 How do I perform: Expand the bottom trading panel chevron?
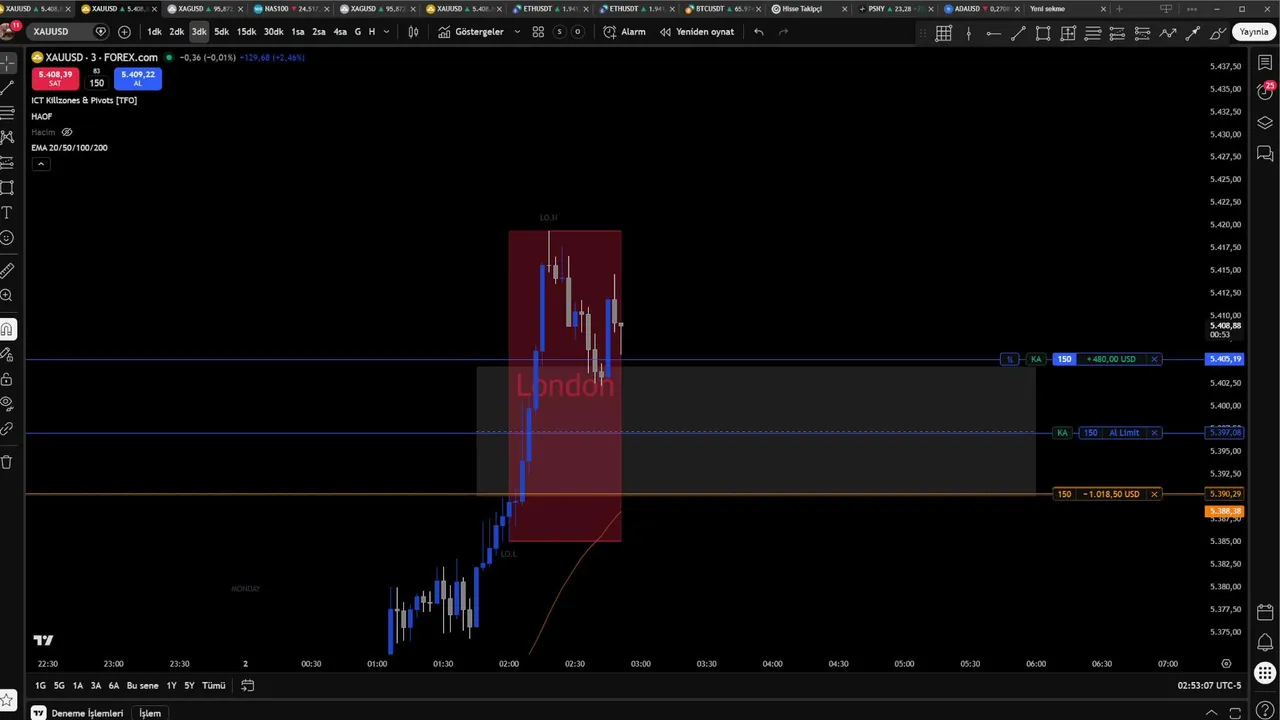[1212, 713]
